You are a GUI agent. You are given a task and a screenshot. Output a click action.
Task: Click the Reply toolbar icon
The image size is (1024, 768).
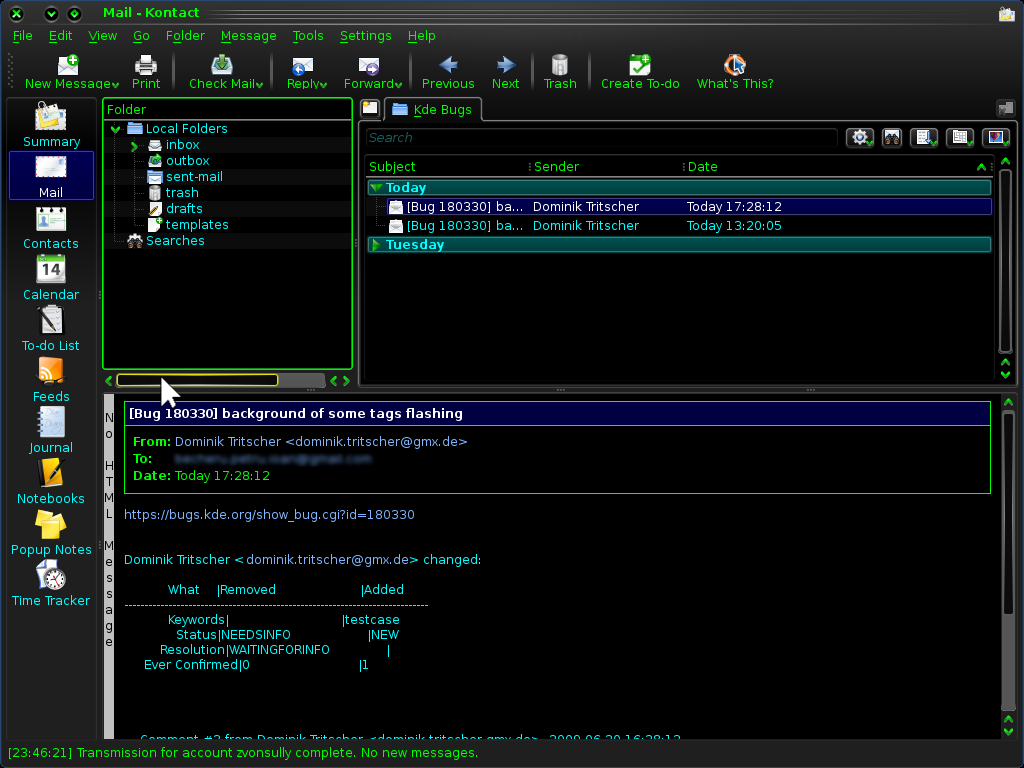[x=302, y=65]
